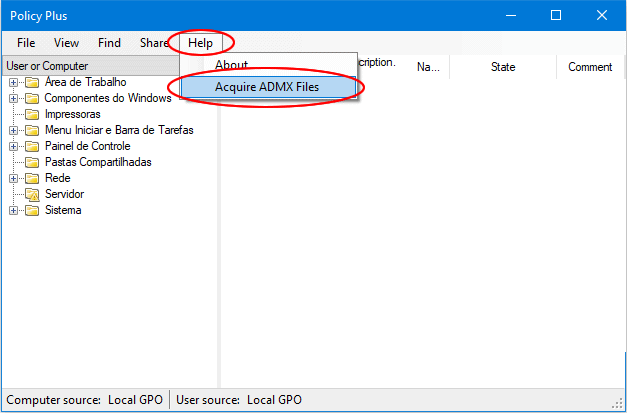Open the Find menu
The image size is (627, 413).
110,43
